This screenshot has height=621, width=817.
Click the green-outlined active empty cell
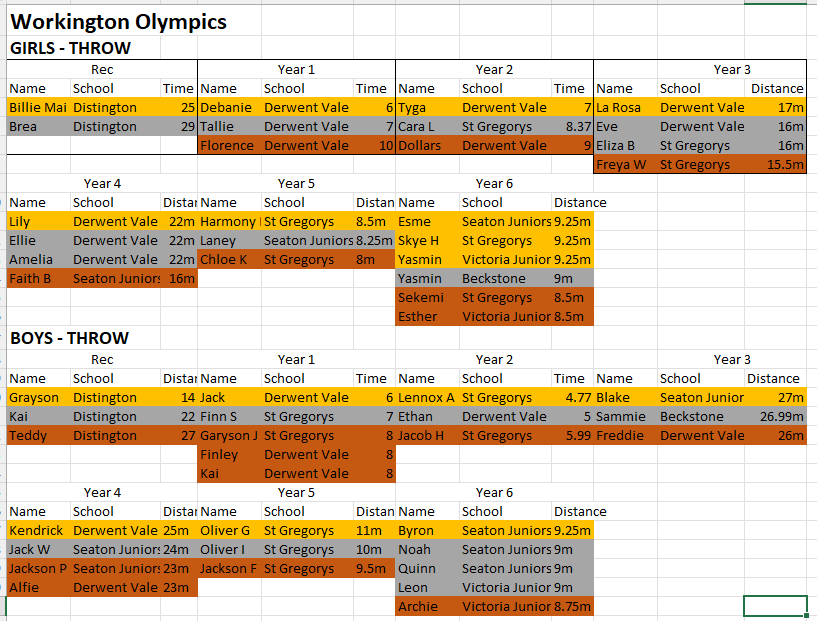[x=775, y=606]
